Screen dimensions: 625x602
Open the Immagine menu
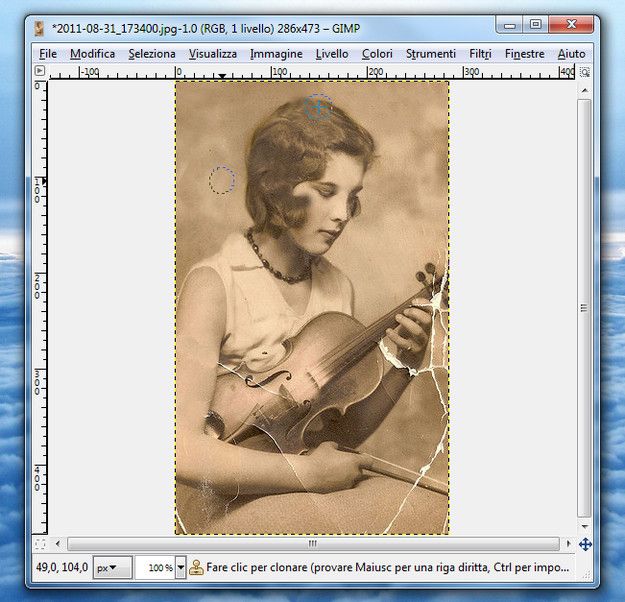[276, 54]
